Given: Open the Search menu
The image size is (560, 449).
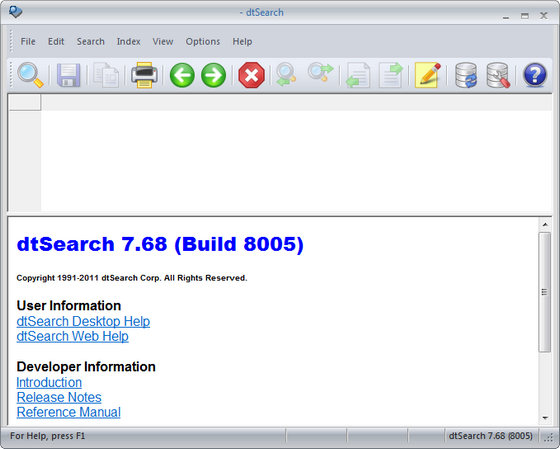Looking at the screenshot, I should click(x=90, y=41).
